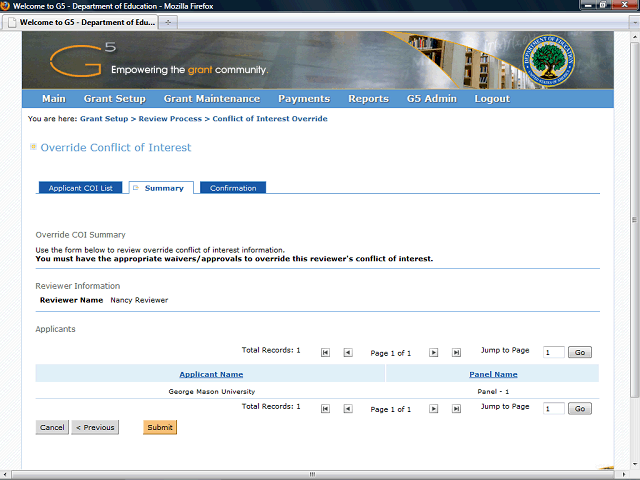Screen dimensions: 640x480
Task: Click the Reviewer Information section heading
Action: coord(78,286)
